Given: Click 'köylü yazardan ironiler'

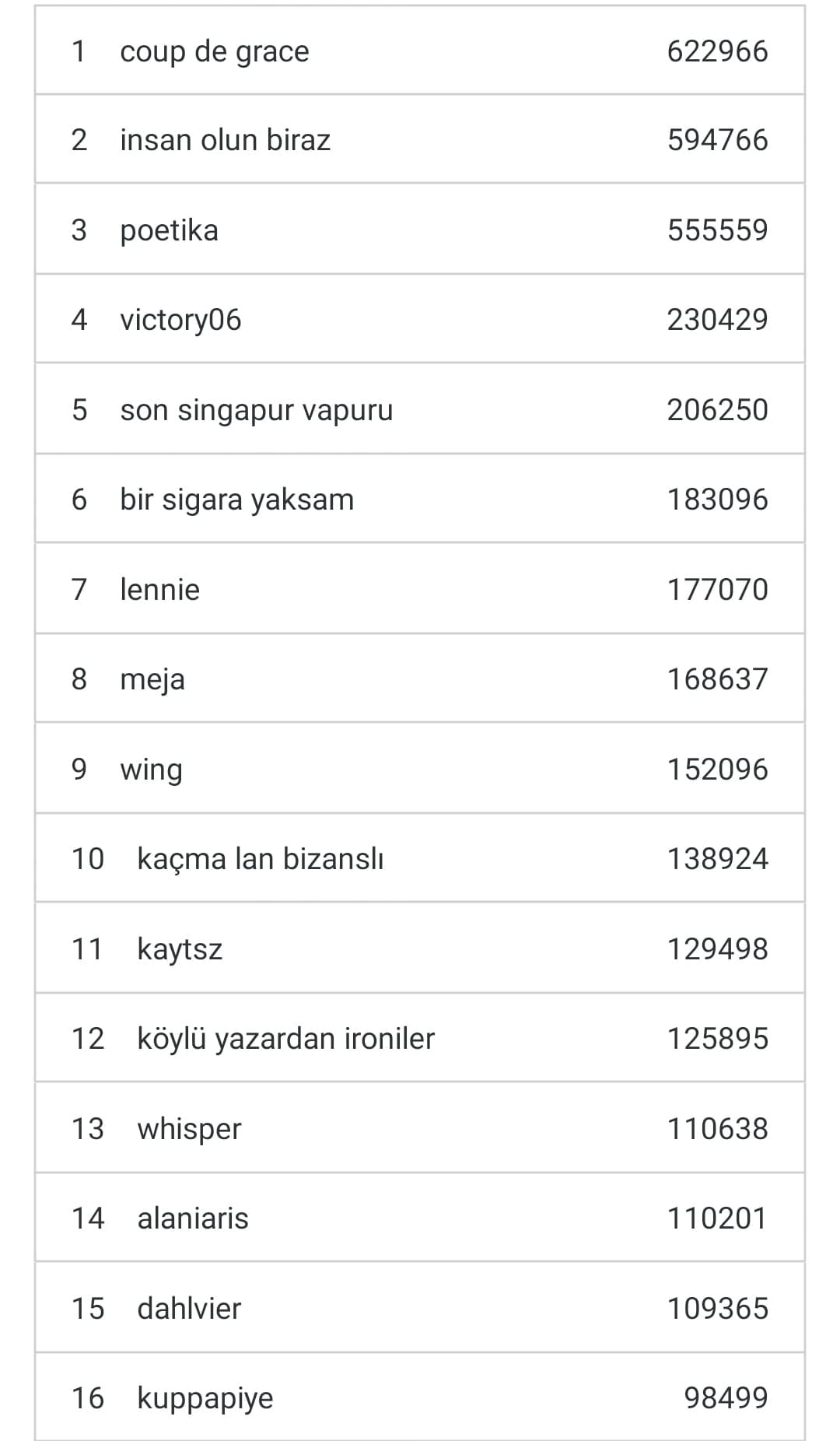Looking at the screenshot, I should pos(285,1039).
